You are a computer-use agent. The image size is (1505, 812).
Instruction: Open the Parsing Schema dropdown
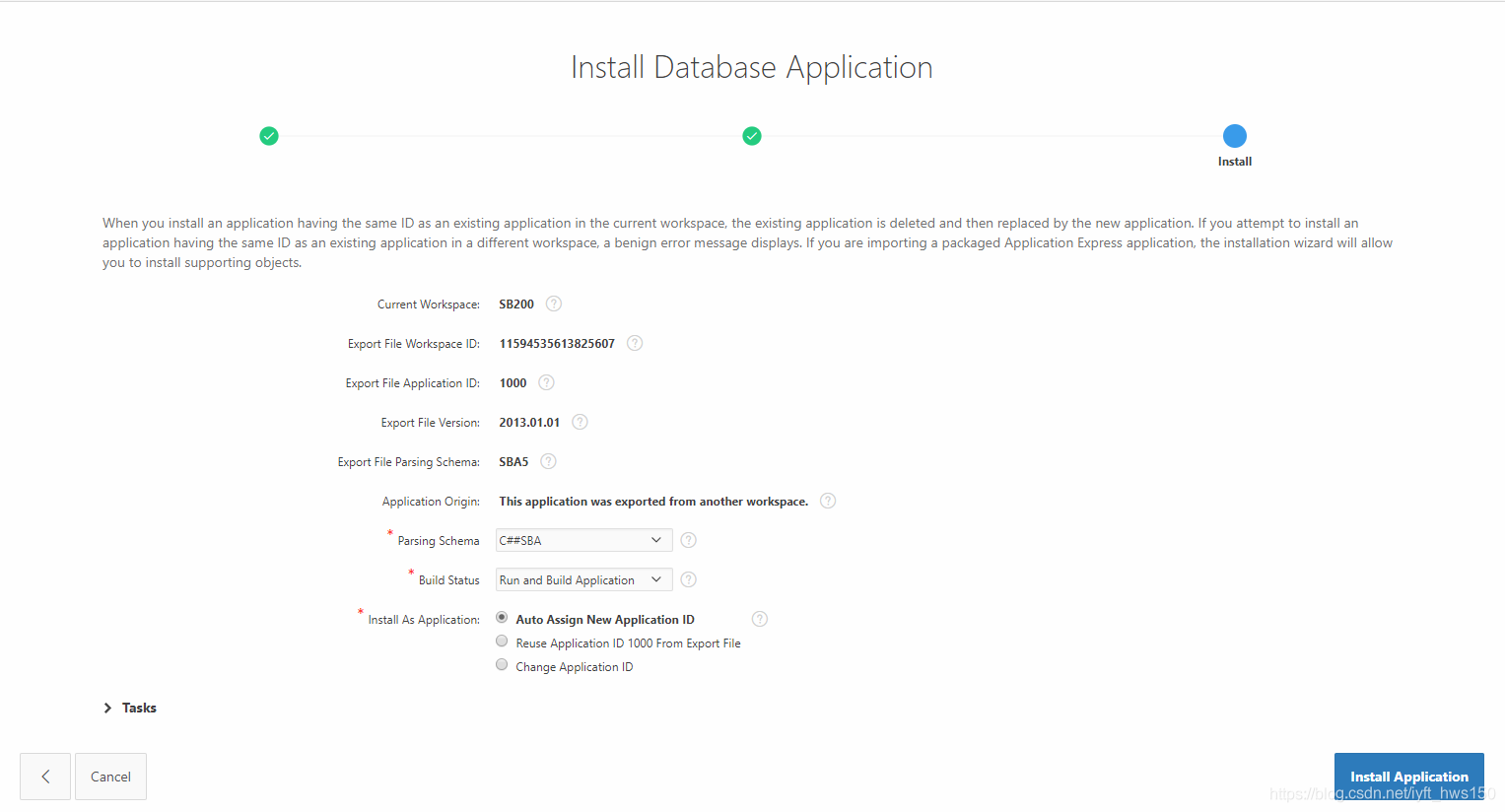[583, 540]
